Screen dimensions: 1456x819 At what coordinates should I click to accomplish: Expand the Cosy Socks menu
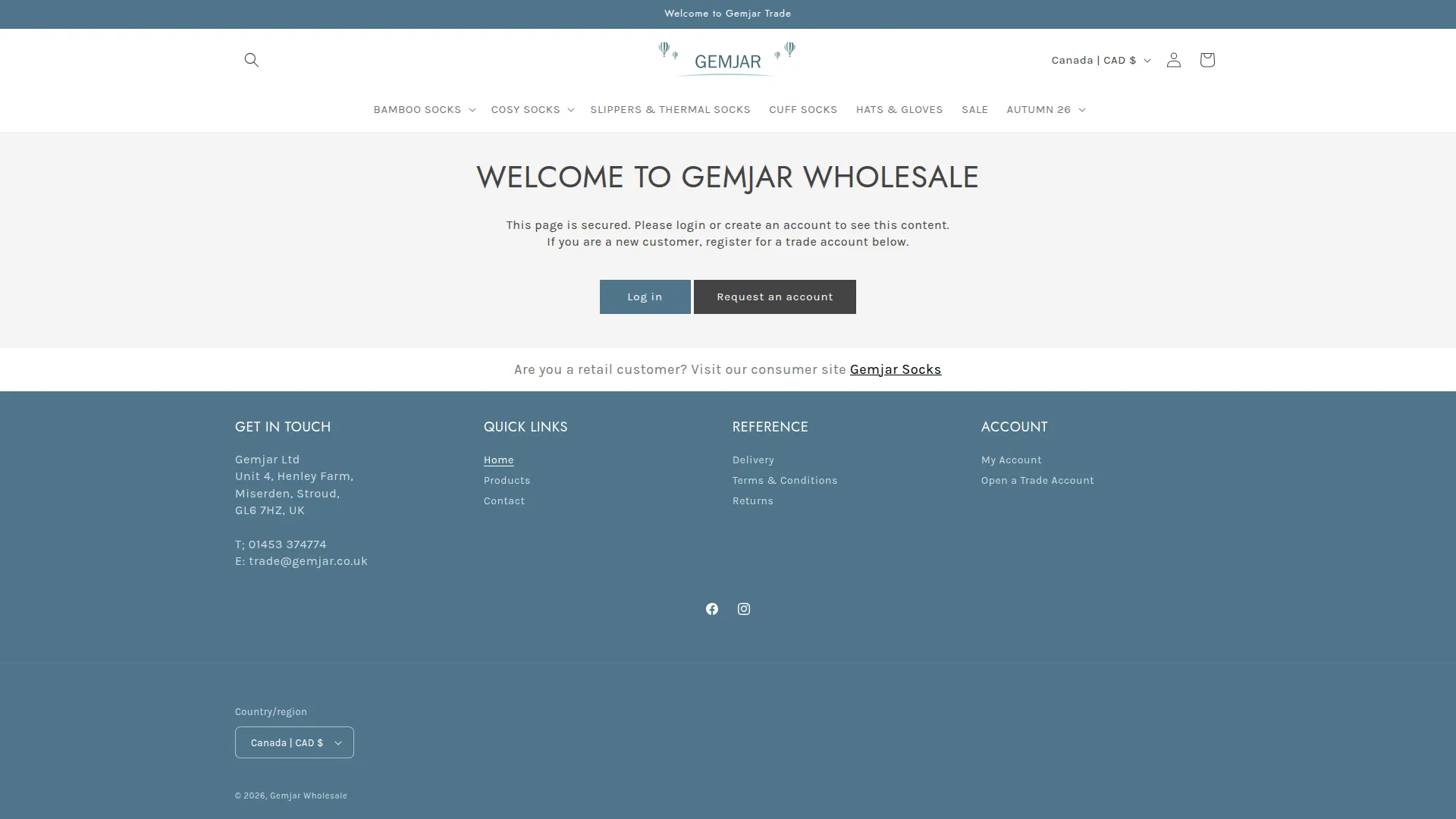click(532, 109)
